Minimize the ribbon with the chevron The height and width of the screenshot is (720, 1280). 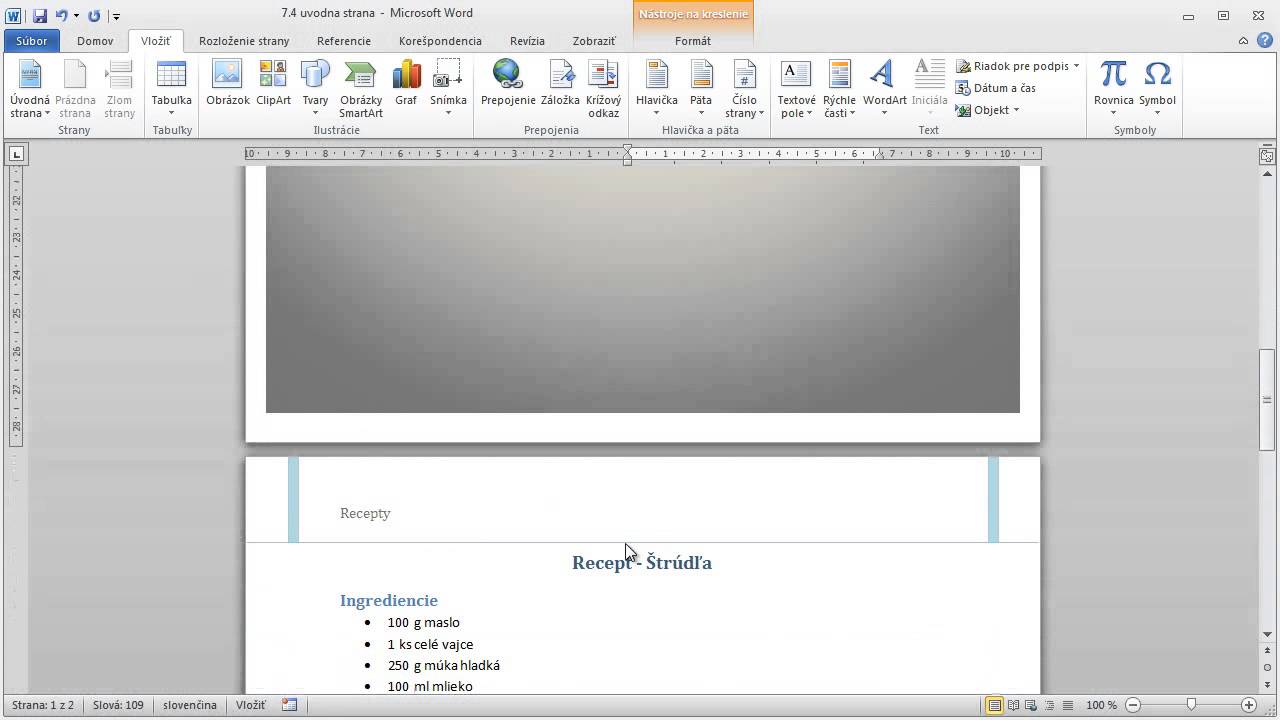(x=1244, y=41)
